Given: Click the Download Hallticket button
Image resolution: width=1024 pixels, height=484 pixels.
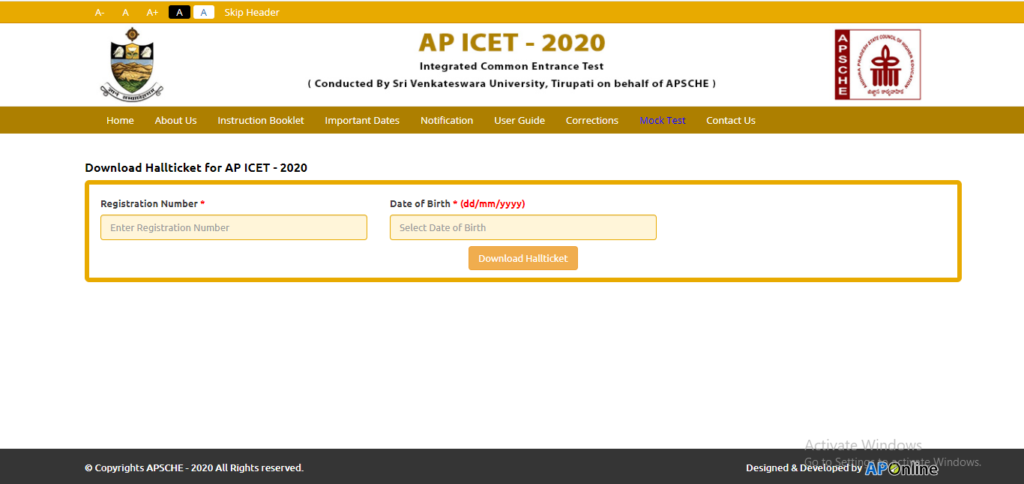Looking at the screenshot, I should (x=523, y=258).
